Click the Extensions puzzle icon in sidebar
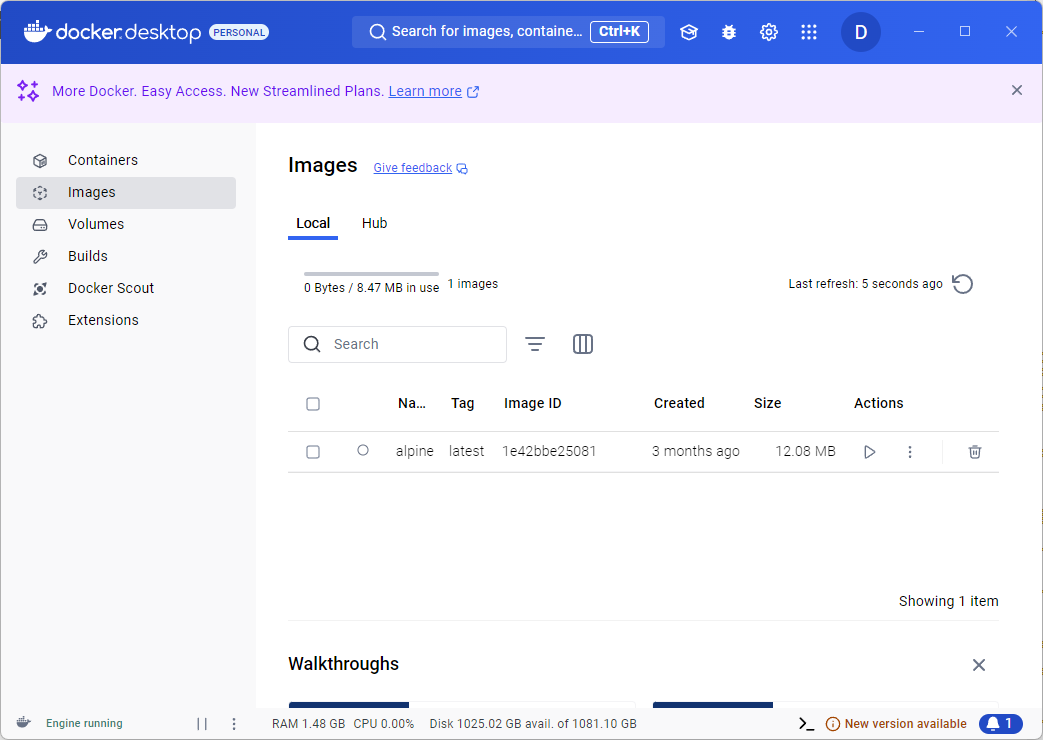 pyautogui.click(x=40, y=321)
